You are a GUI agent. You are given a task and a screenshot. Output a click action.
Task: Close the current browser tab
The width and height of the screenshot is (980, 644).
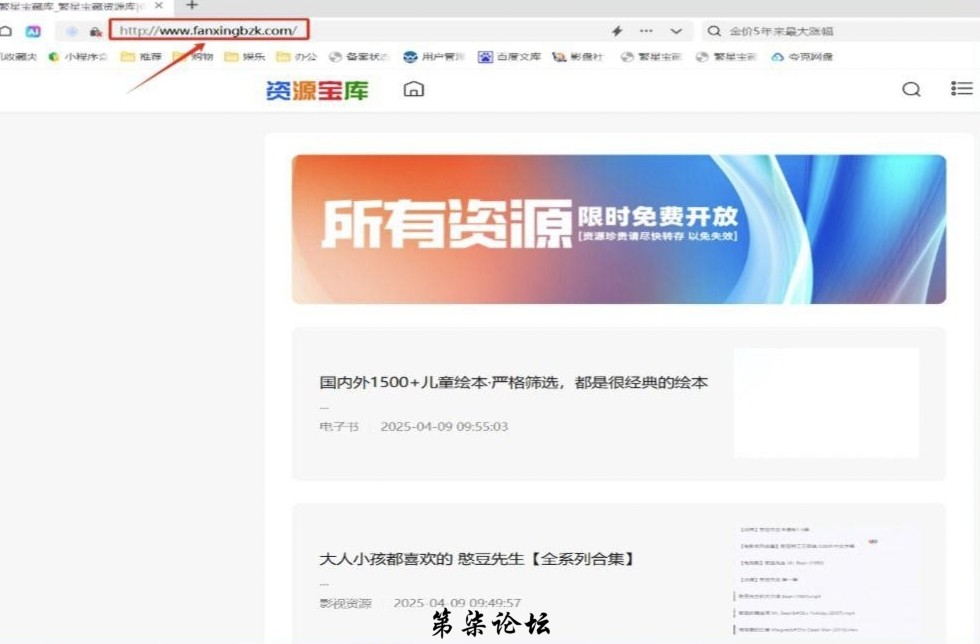point(158,6)
